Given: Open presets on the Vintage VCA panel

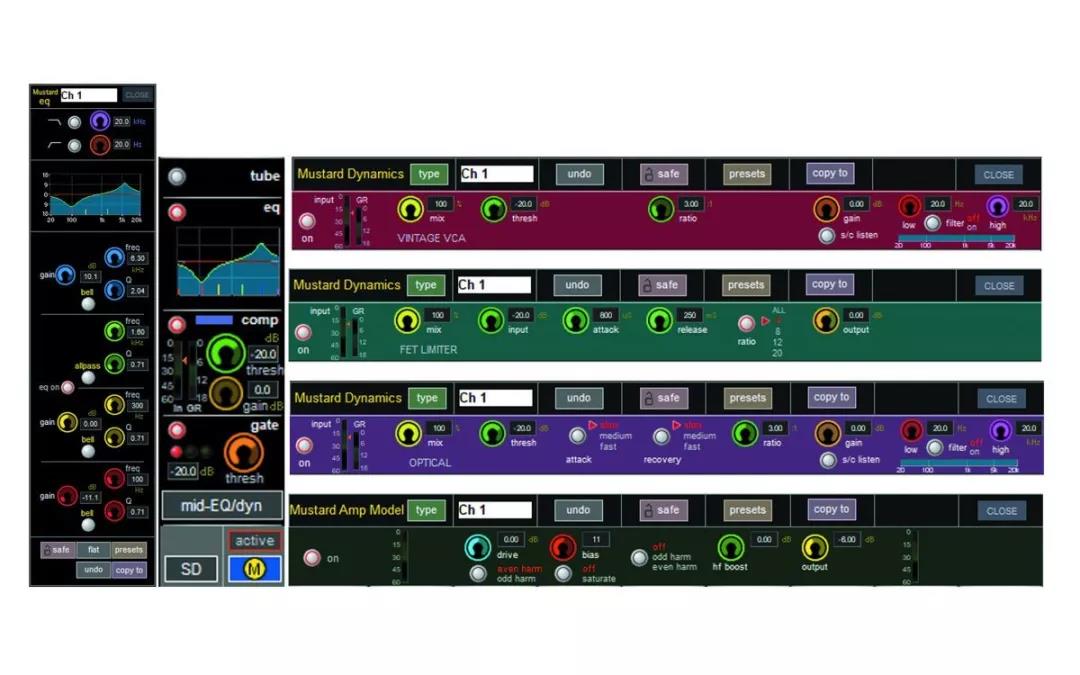Looking at the screenshot, I should pos(747,174).
